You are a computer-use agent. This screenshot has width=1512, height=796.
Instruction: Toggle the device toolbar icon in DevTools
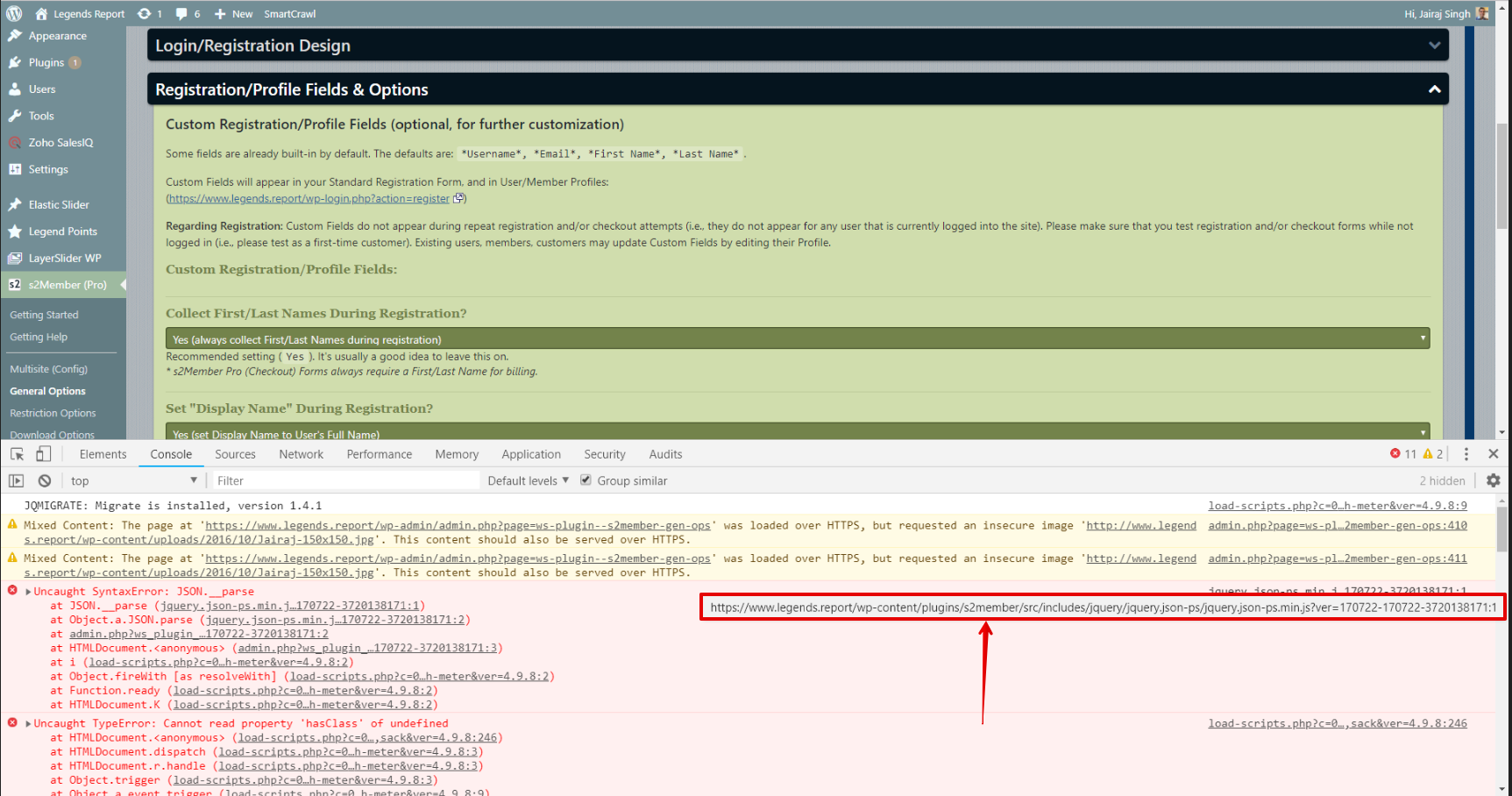point(43,454)
